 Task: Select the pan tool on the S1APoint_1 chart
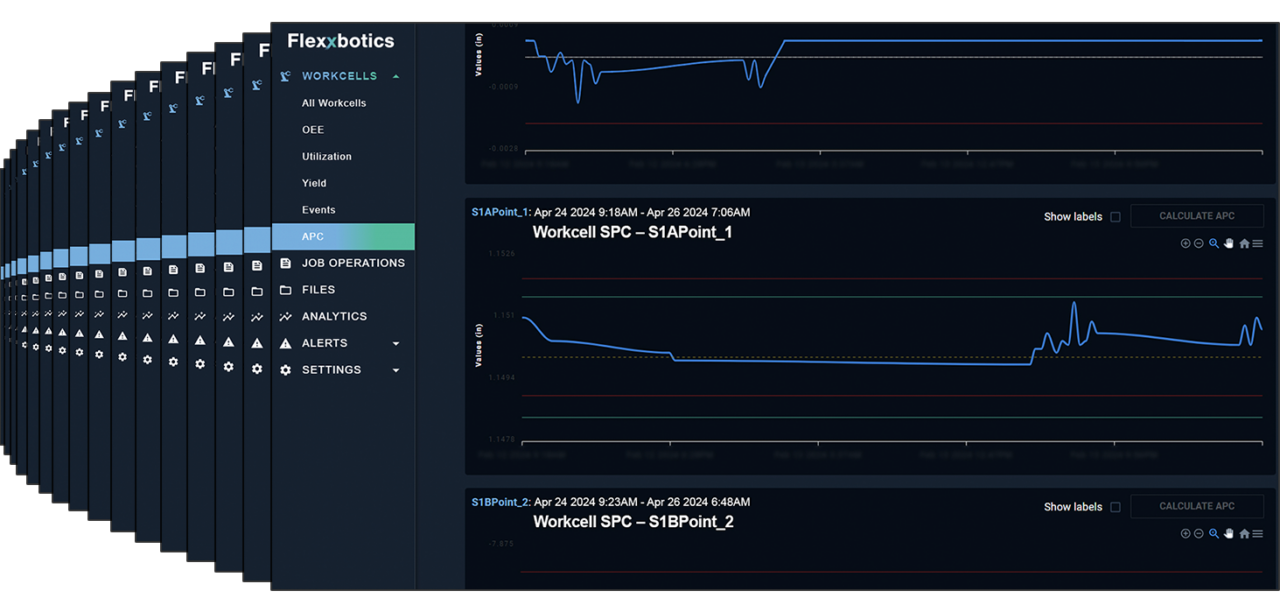click(1228, 243)
